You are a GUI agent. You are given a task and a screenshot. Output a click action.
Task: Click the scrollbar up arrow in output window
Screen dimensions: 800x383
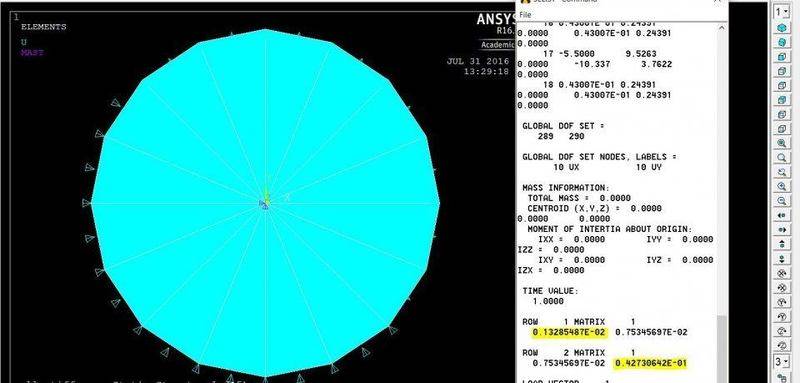pyautogui.click(x=721, y=27)
